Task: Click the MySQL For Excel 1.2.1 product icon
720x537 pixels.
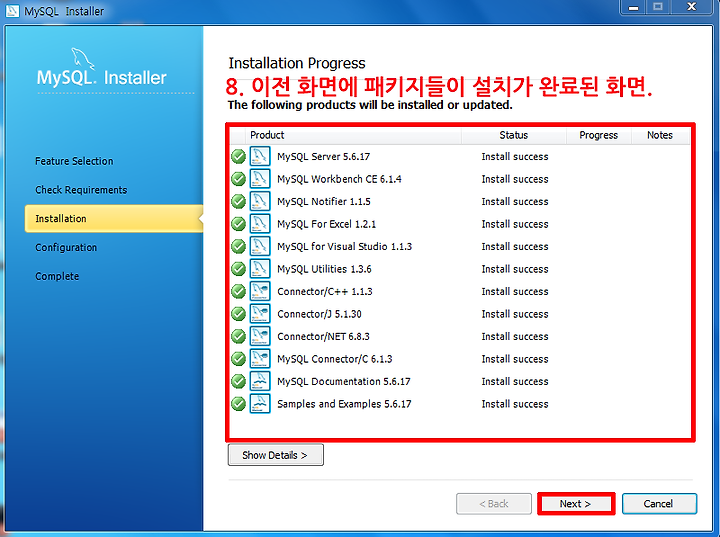Action: click(x=260, y=224)
